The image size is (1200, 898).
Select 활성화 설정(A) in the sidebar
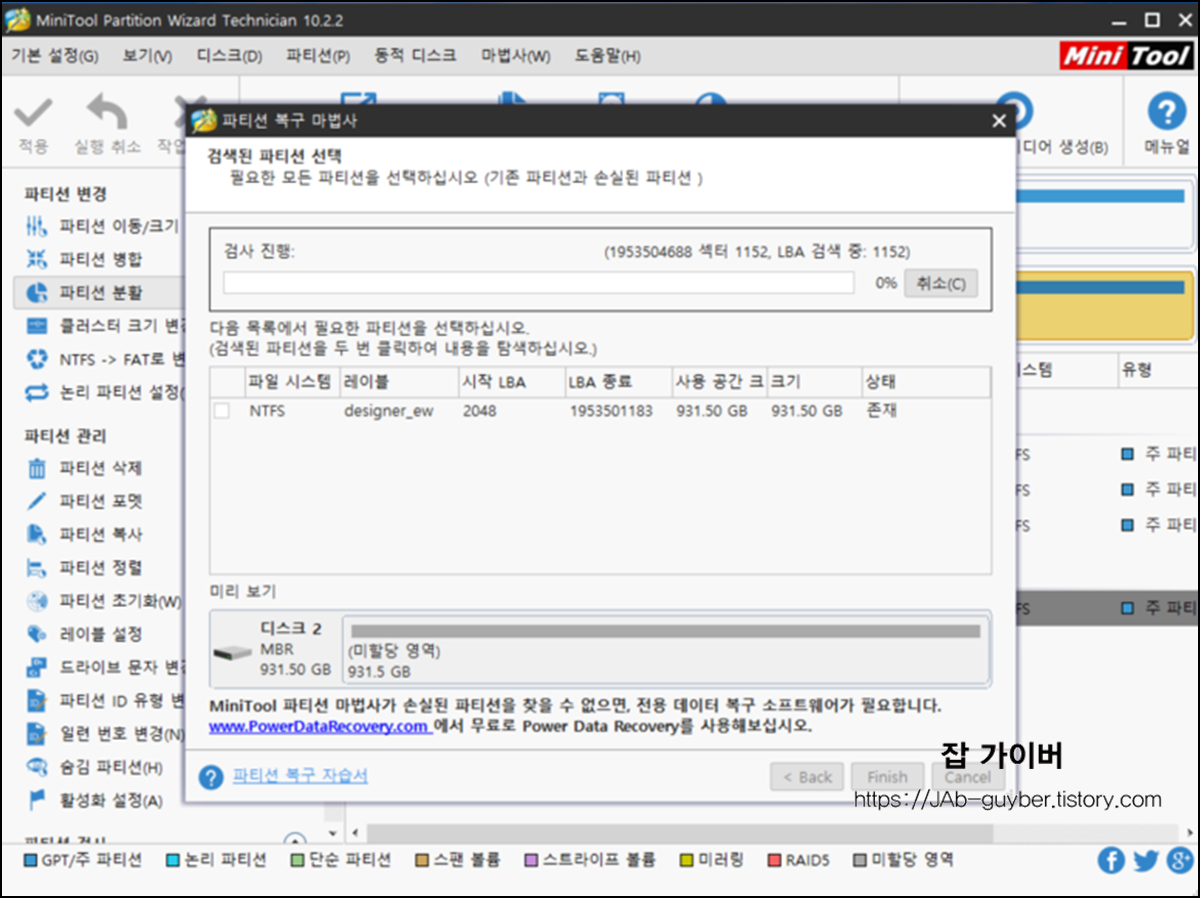pos(94,800)
